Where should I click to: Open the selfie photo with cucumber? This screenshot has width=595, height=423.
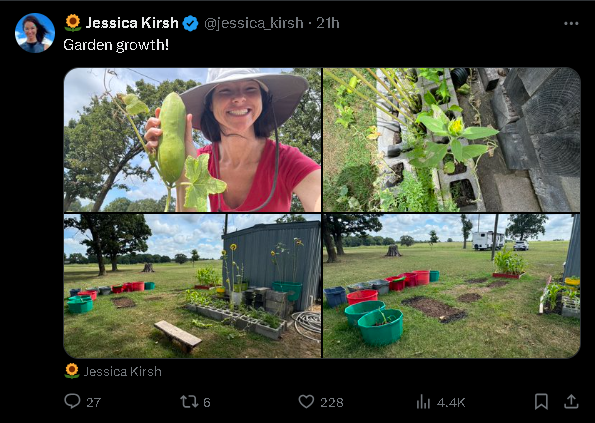tap(192, 140)
